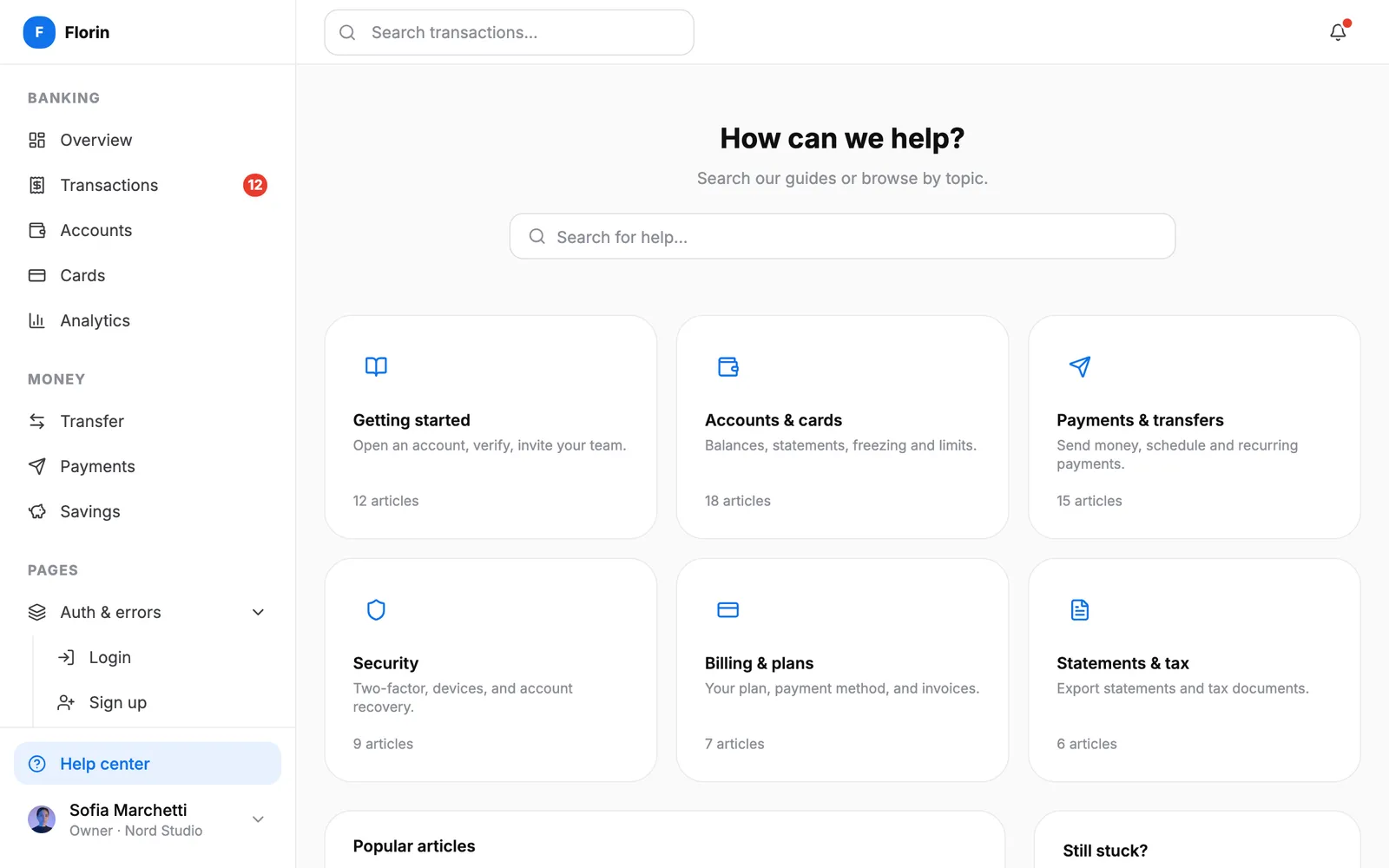The height and width of the screenshot is (868, 1389).
Task: Click the '18 articles' count
Action: [x=737, y=501]
